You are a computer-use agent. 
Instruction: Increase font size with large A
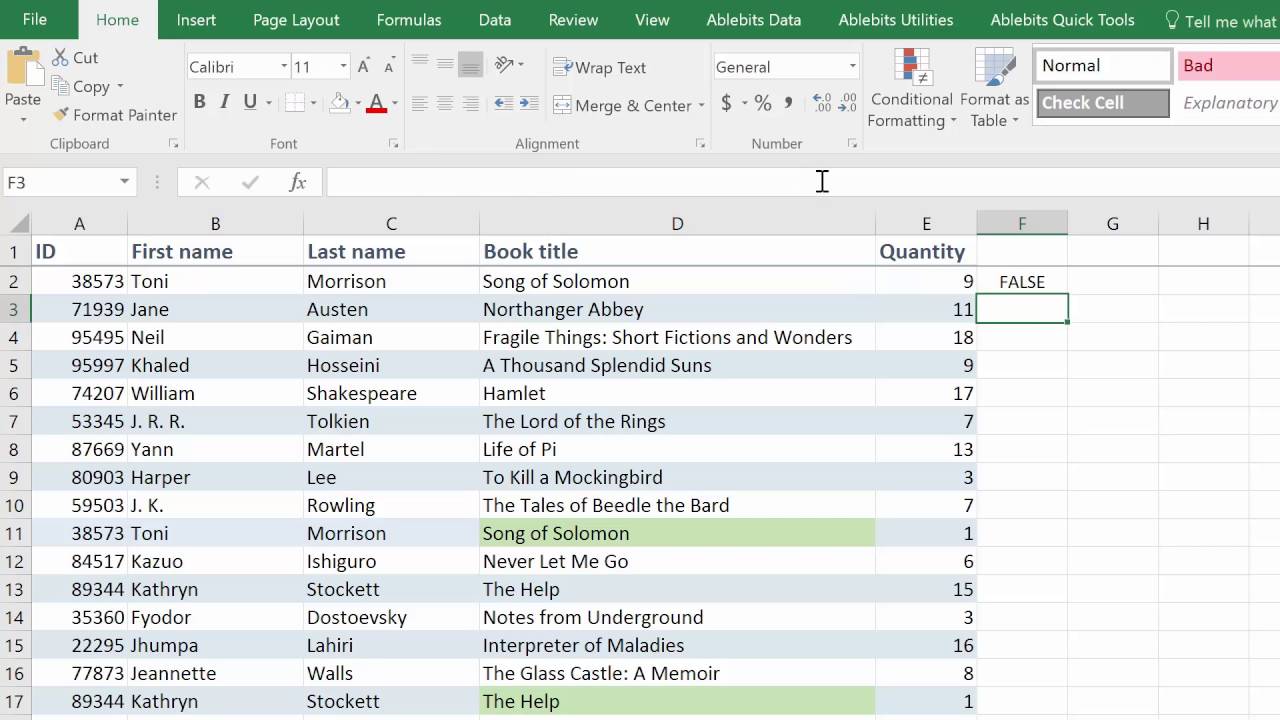point(364,67)
